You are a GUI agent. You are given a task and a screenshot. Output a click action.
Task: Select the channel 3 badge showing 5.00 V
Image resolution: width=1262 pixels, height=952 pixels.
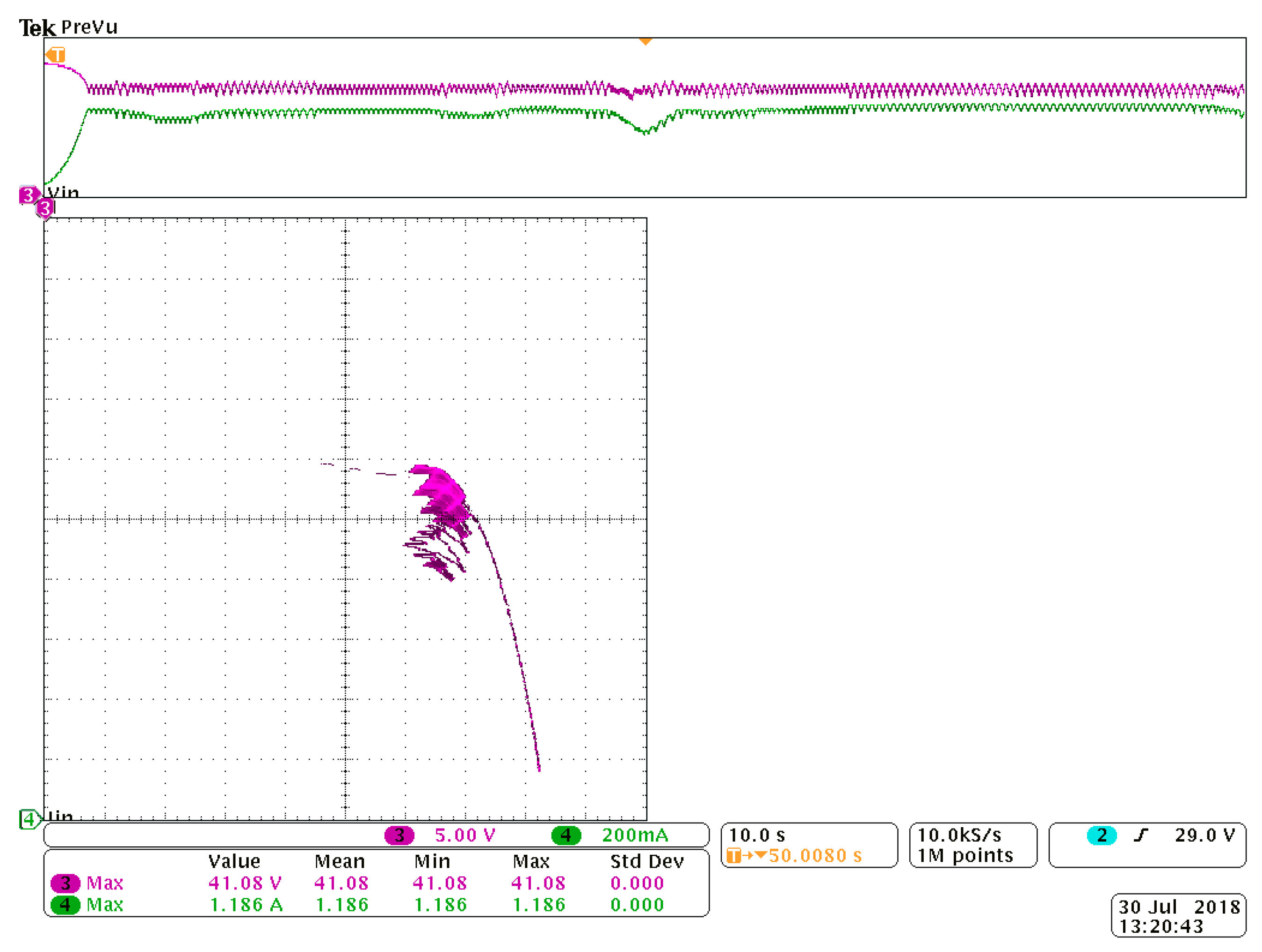399,836
